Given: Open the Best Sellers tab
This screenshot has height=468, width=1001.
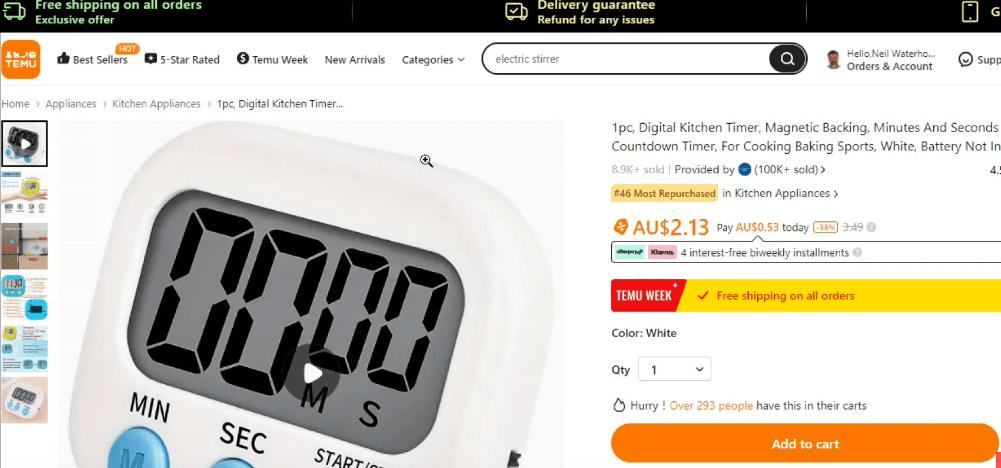Looking at the screenshot, I should (93, 59).
